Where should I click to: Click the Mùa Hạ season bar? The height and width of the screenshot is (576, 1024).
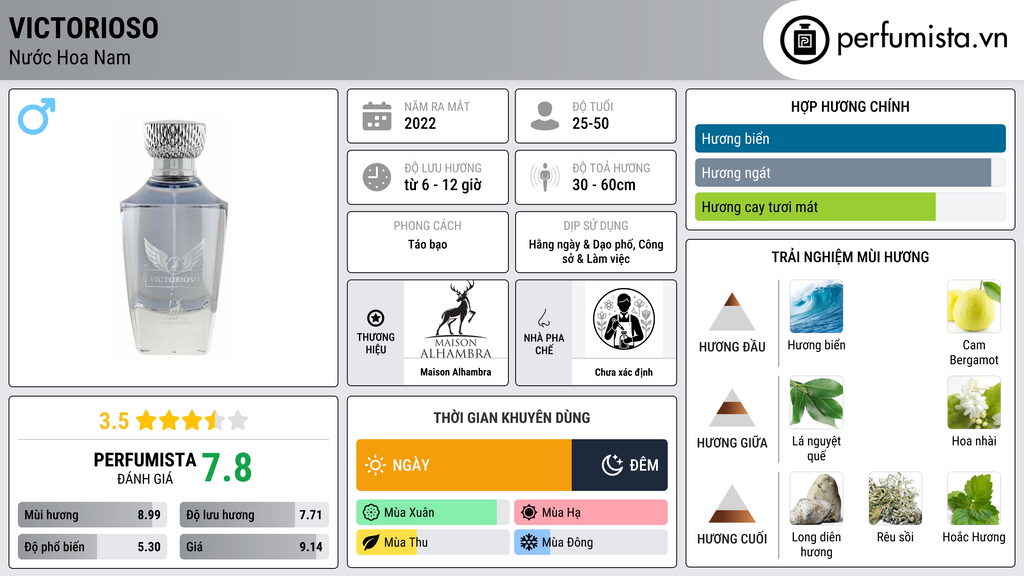591,513
